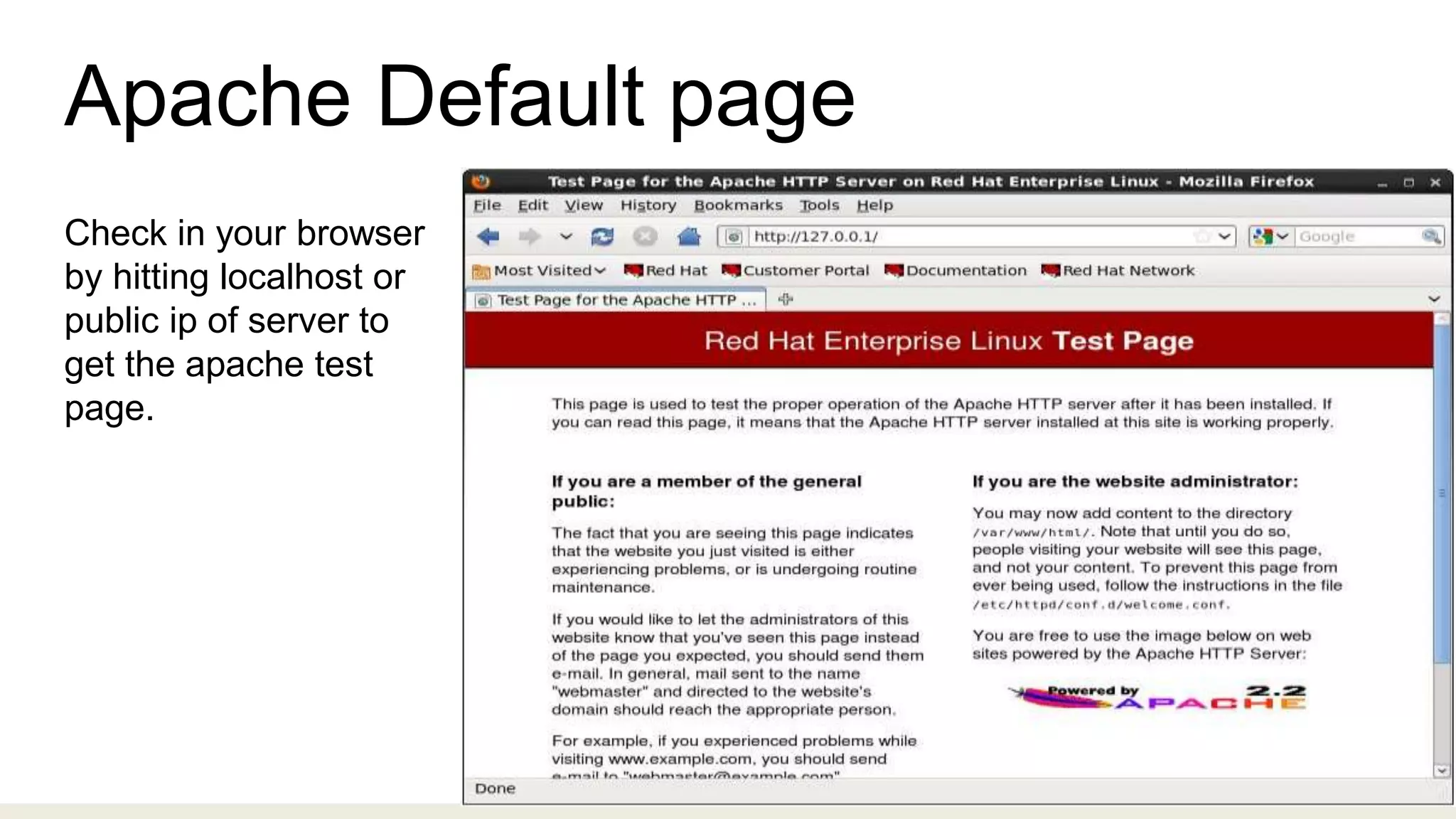Screen dimensions: 1456x819
Task: Open the Tools menu
Action: tap(819, 205)
